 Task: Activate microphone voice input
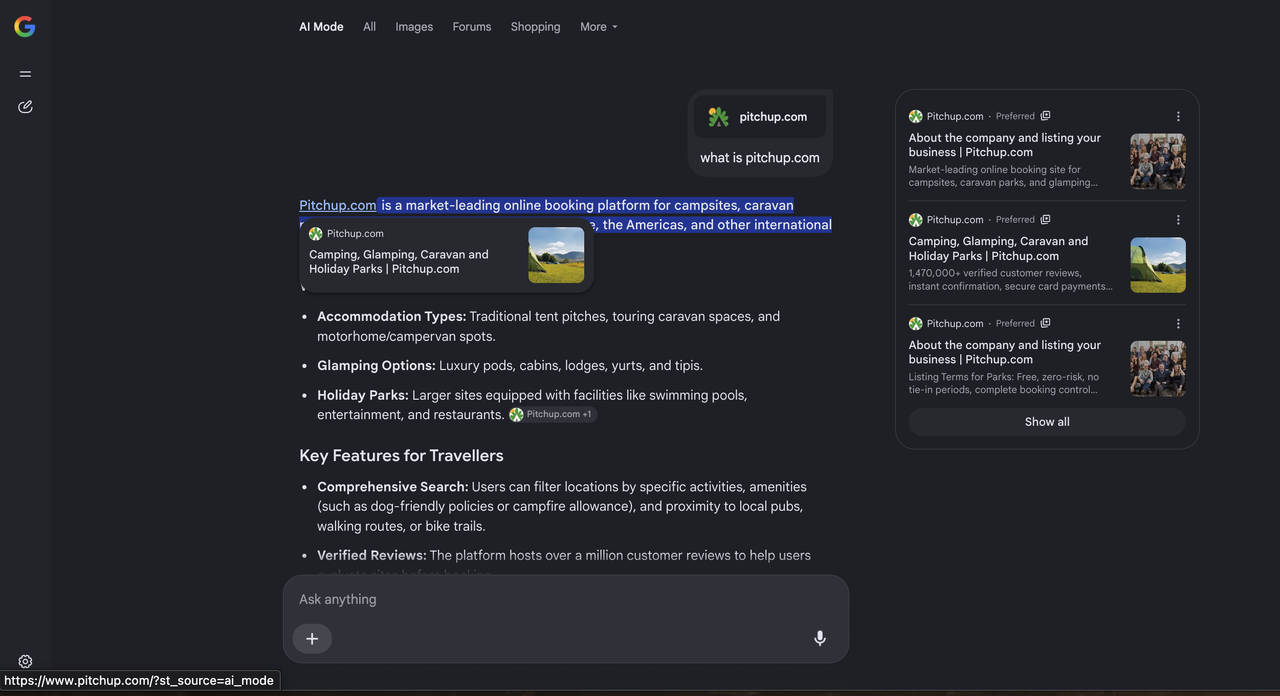[x=820, y=638]
